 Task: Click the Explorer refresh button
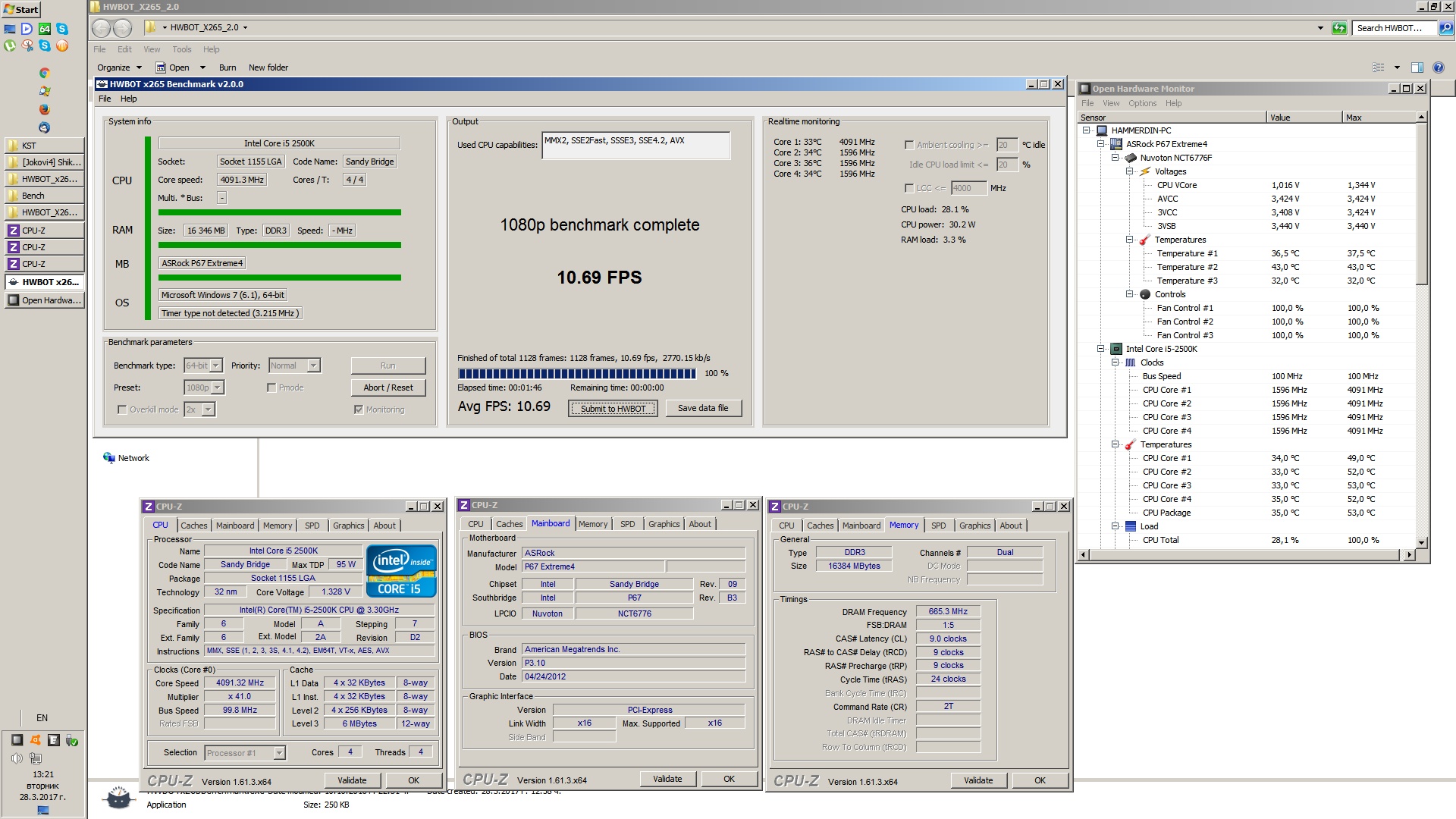(1339, 28)
